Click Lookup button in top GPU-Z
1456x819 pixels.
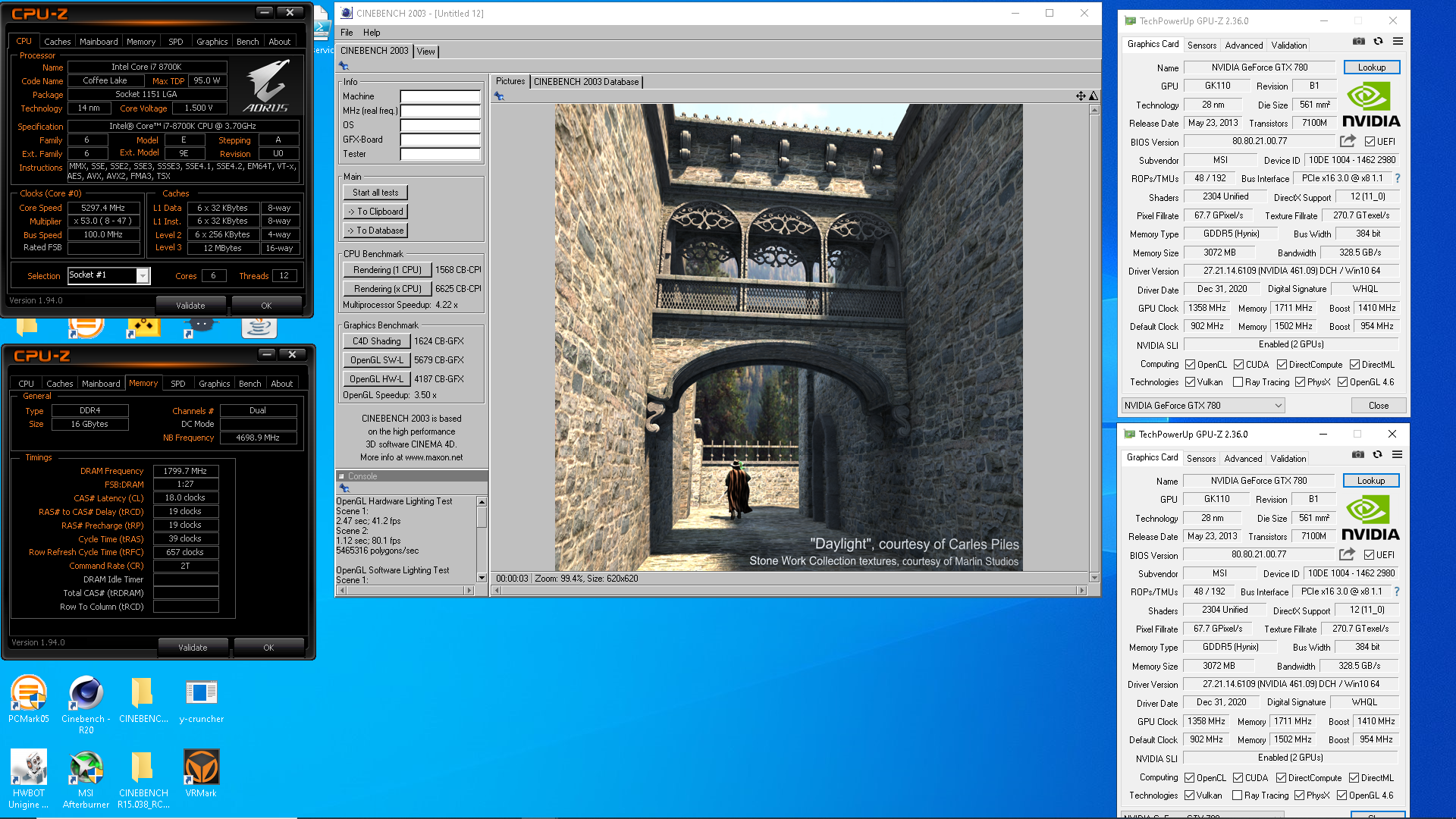point(1371,67)
